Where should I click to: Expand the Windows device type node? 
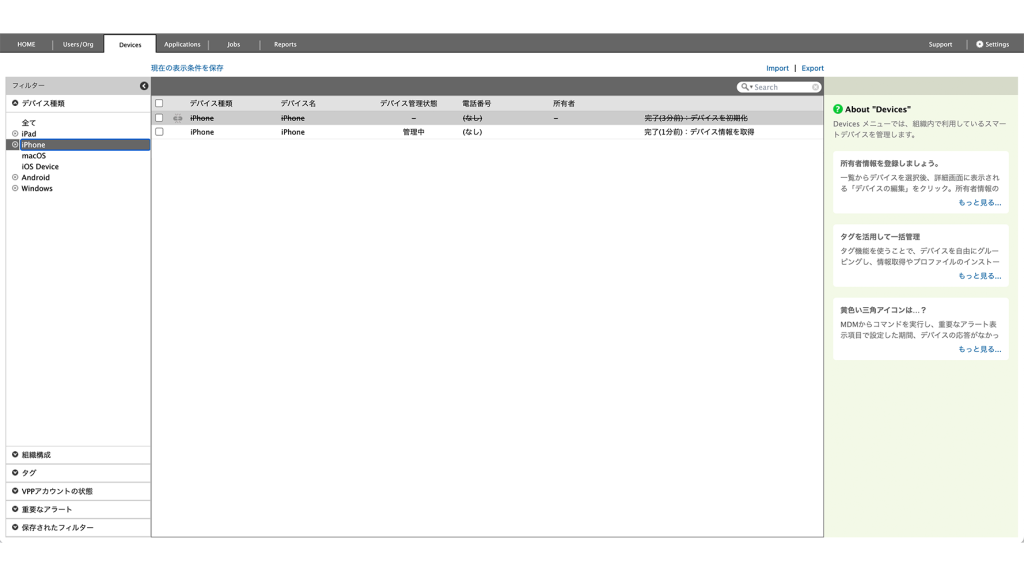click(15, 189)
